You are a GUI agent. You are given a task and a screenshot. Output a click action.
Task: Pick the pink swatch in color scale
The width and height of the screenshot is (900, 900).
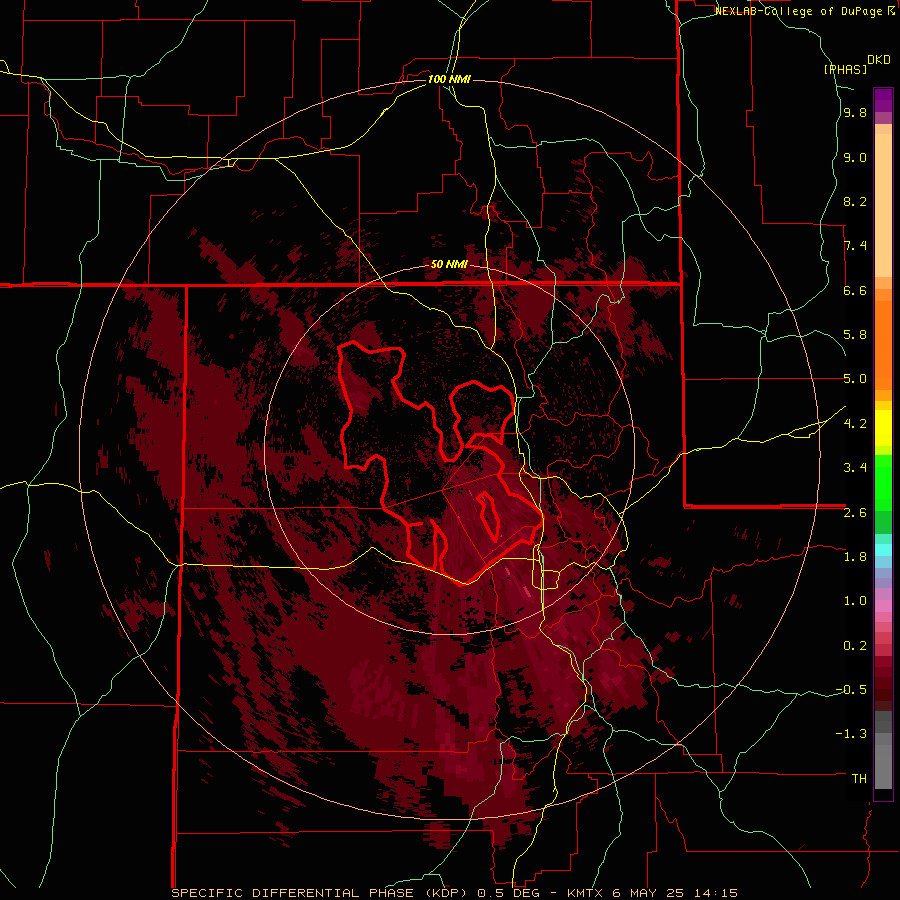coord(883,606)
